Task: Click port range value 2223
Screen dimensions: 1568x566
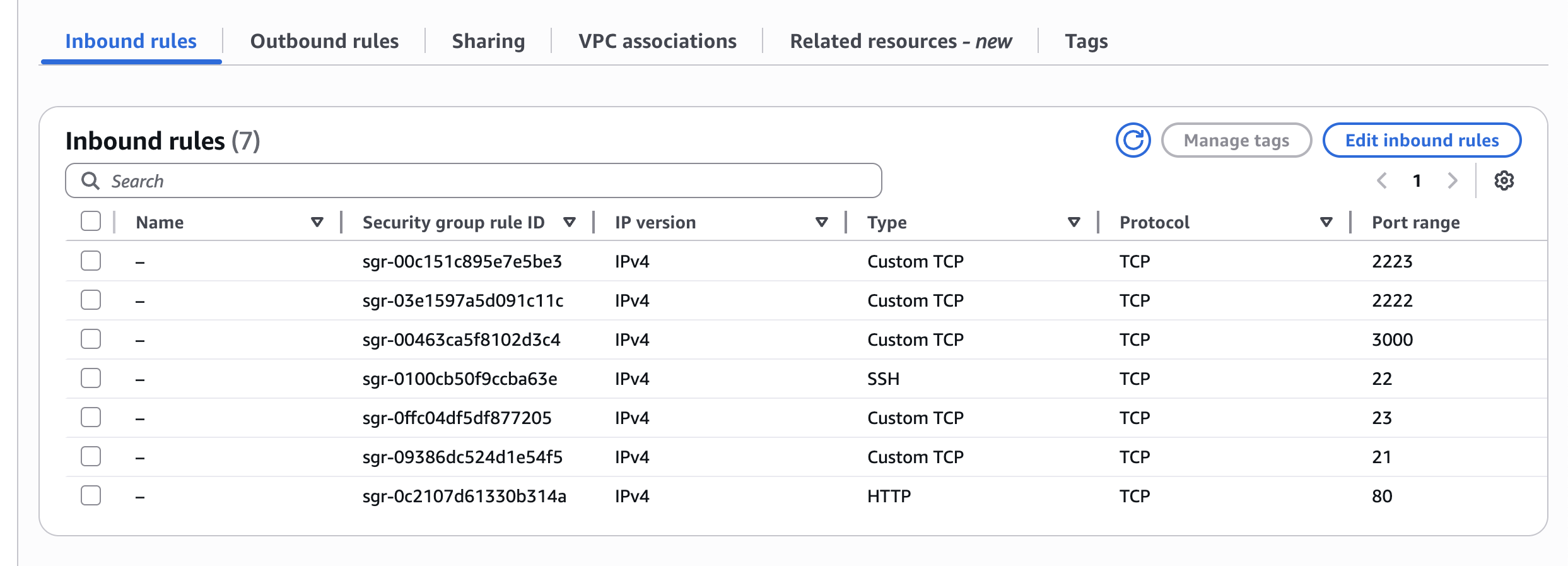Action: click(x=1392, y=261)
